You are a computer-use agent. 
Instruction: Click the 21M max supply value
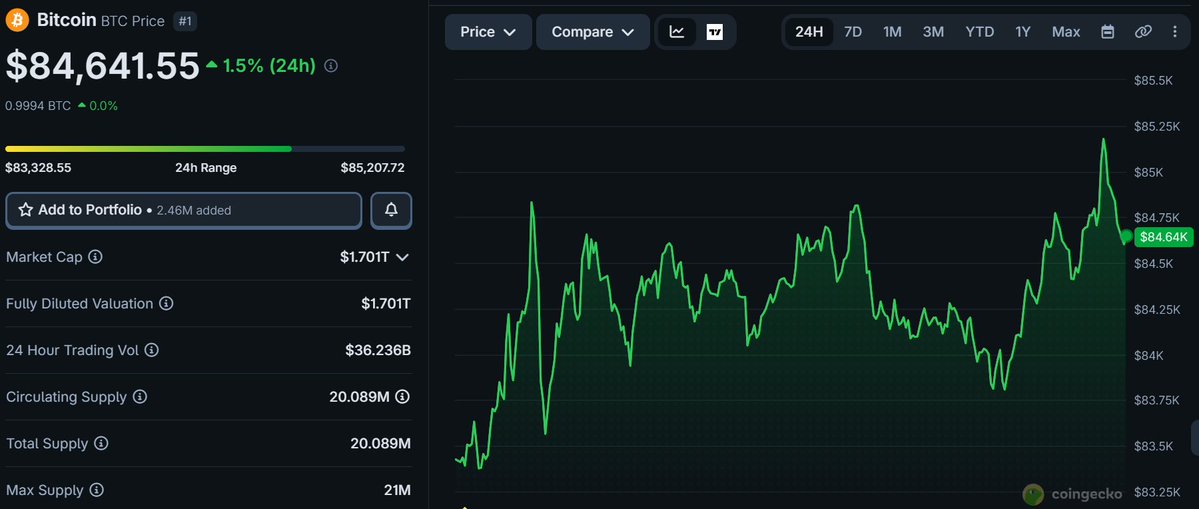398,490
